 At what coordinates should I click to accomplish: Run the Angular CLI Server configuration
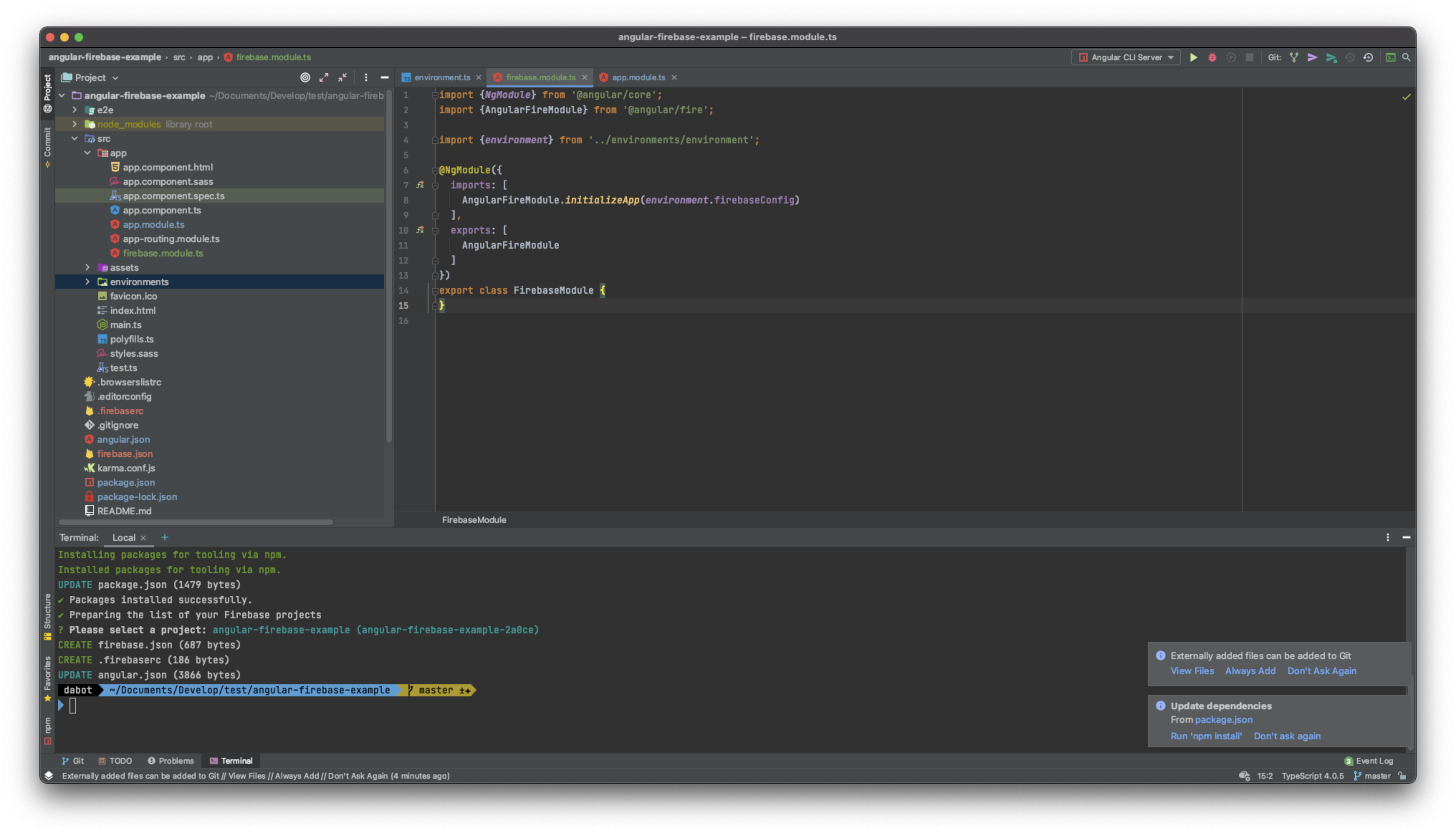tap(1193, 57)
